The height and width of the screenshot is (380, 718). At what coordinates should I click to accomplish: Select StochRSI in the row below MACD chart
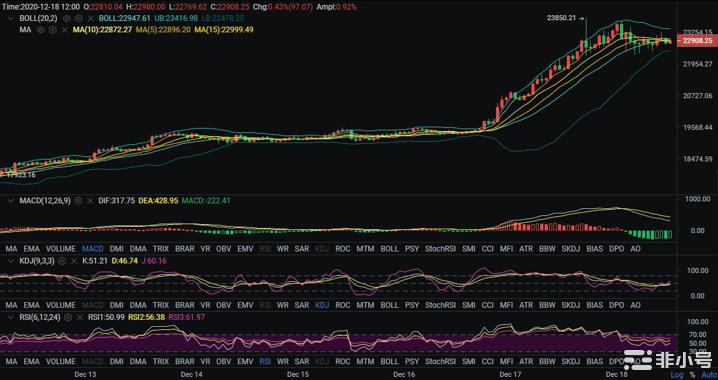click(x=441, y=249)
